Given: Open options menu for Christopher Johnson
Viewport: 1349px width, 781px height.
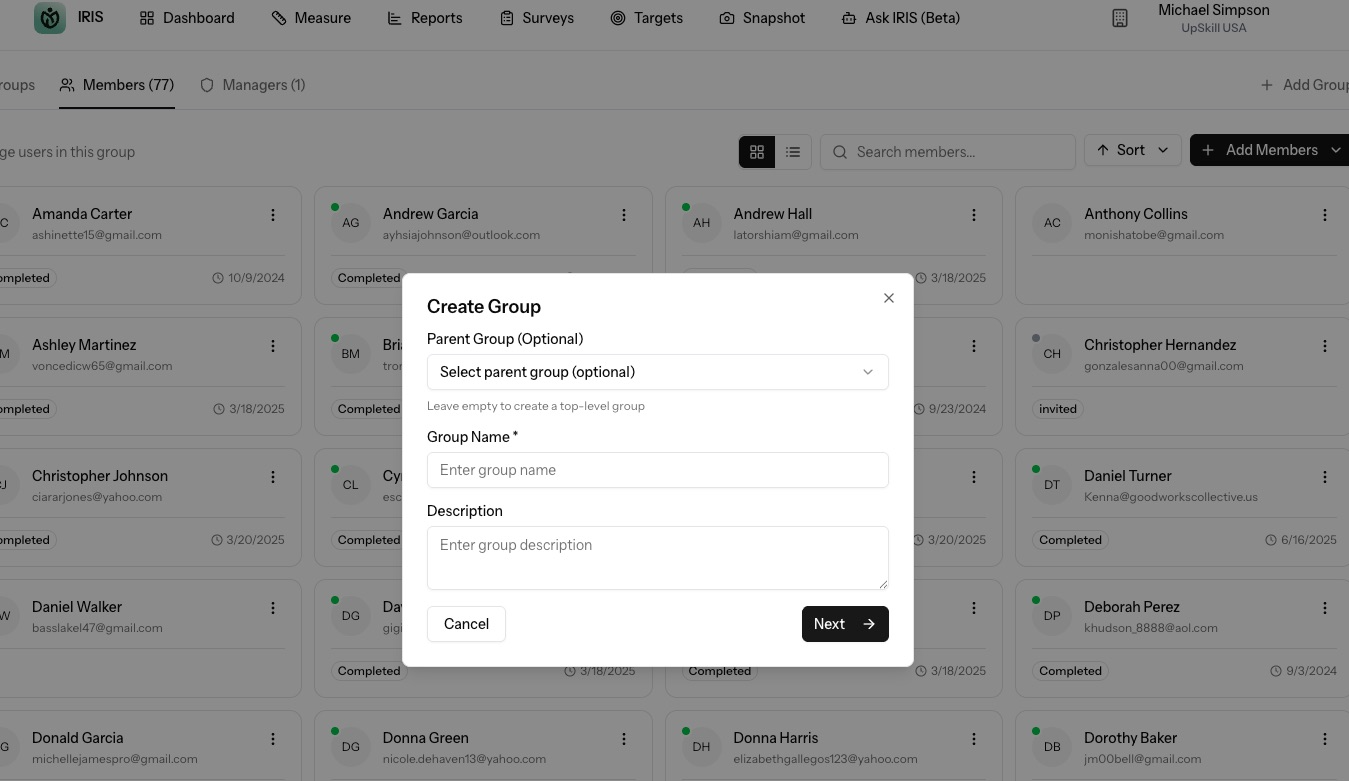Looking at the screenshot, I should coord(273,477).
